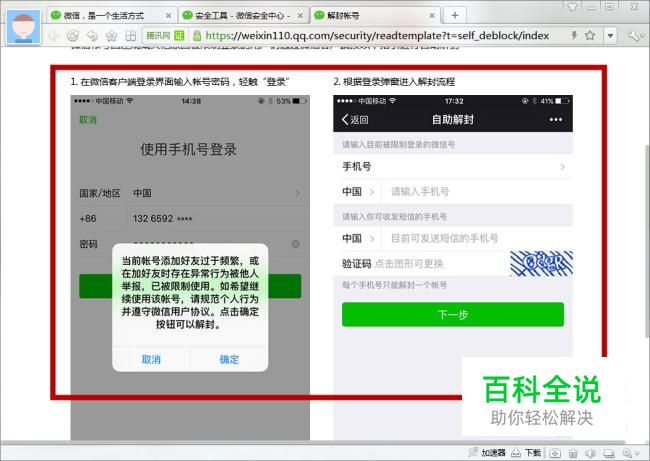Viewport: 650px width, 461px height.
Task: Click the shirt skin icon in the title bar
Action: pos(572,7)
